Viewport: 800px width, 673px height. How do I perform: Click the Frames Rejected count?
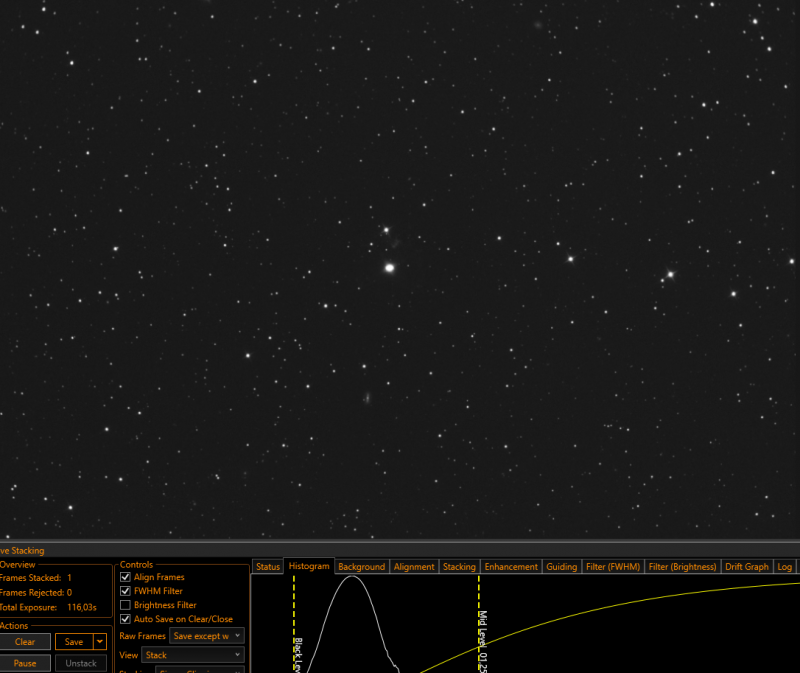coord(69,592)
